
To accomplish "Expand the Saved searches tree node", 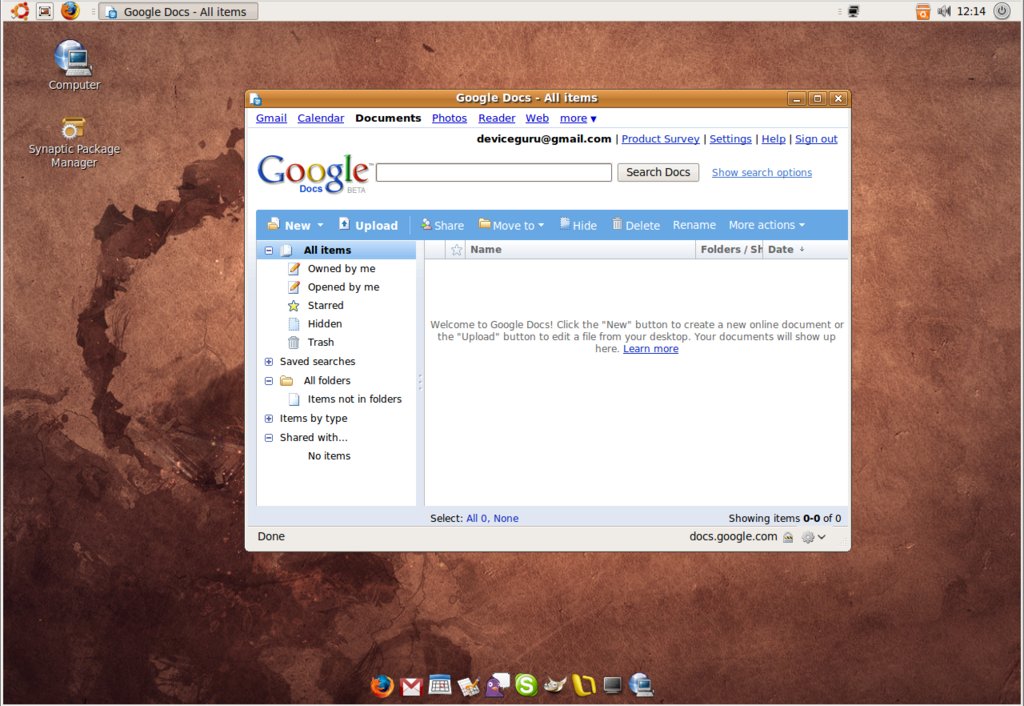I will point(268,361).
